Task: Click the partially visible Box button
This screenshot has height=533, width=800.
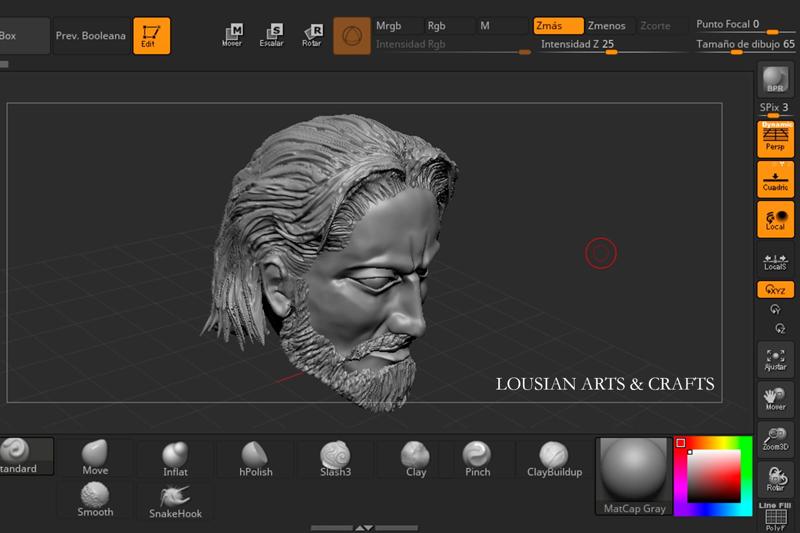Action: pos(24,36)
